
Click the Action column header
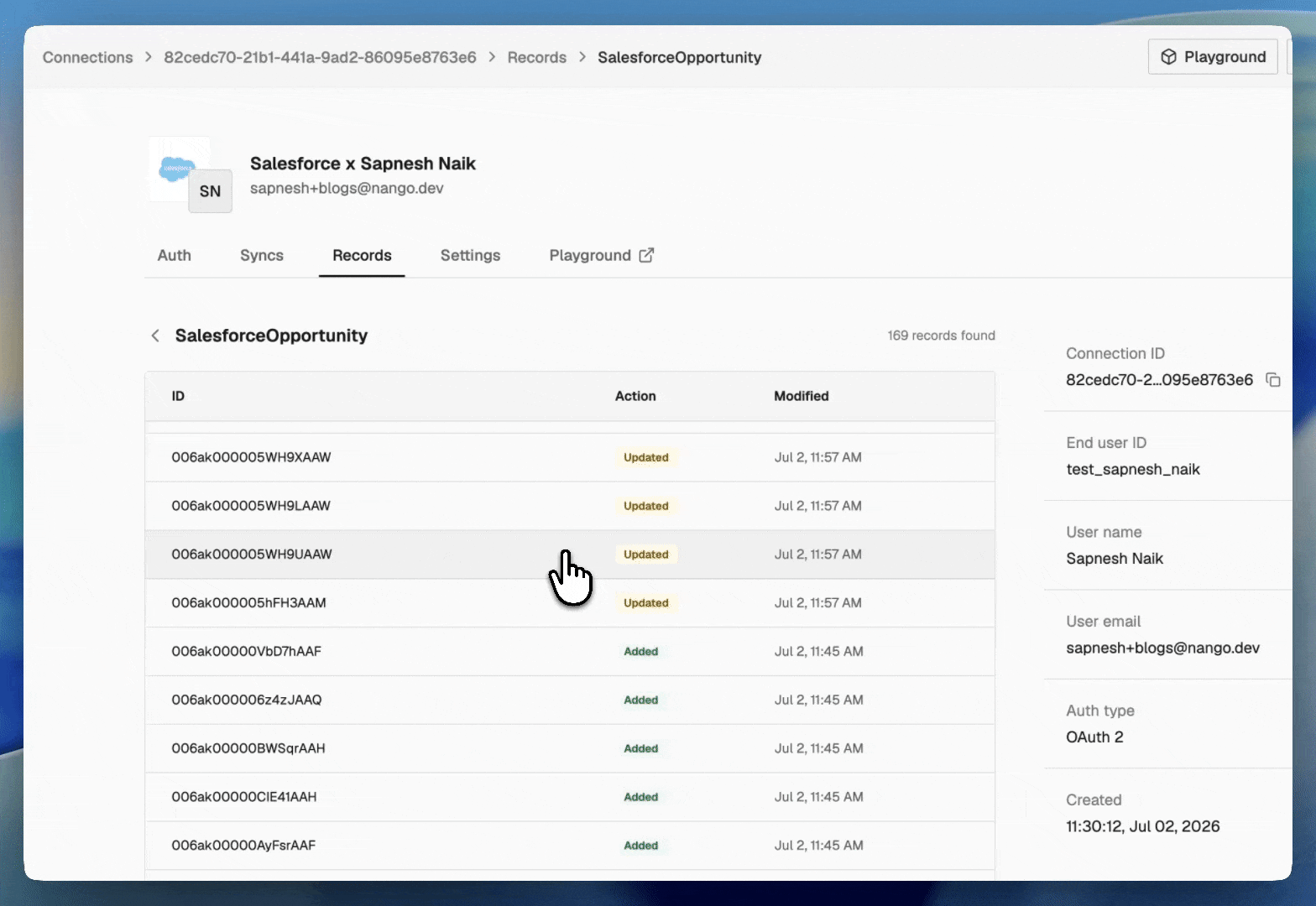(635, 396)
